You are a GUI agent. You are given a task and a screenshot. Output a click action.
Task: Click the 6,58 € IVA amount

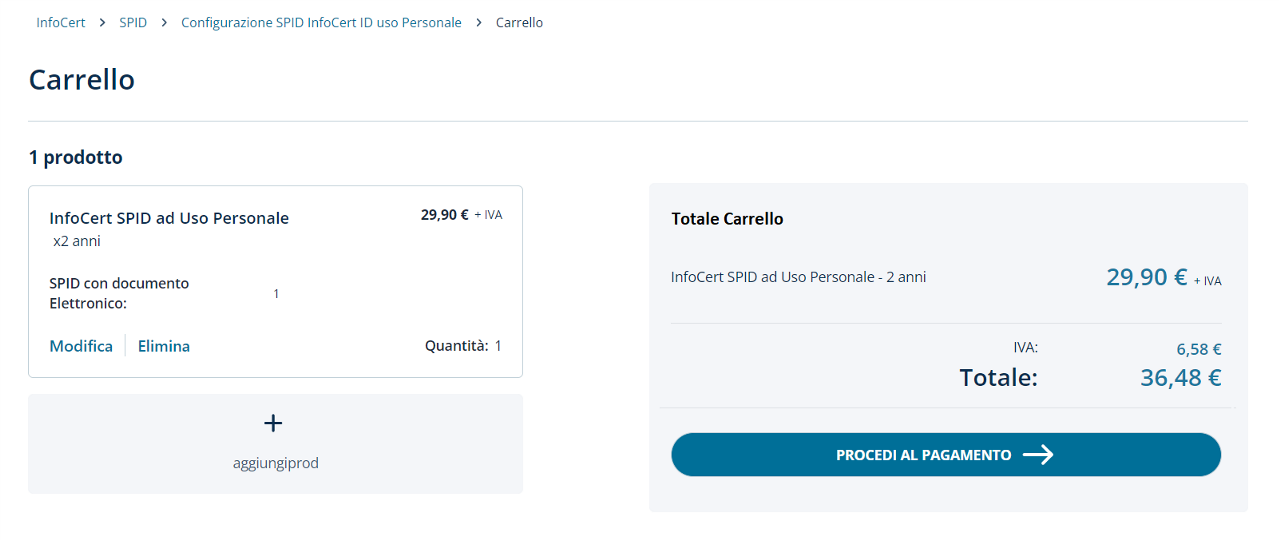(x=1199, y=349)
